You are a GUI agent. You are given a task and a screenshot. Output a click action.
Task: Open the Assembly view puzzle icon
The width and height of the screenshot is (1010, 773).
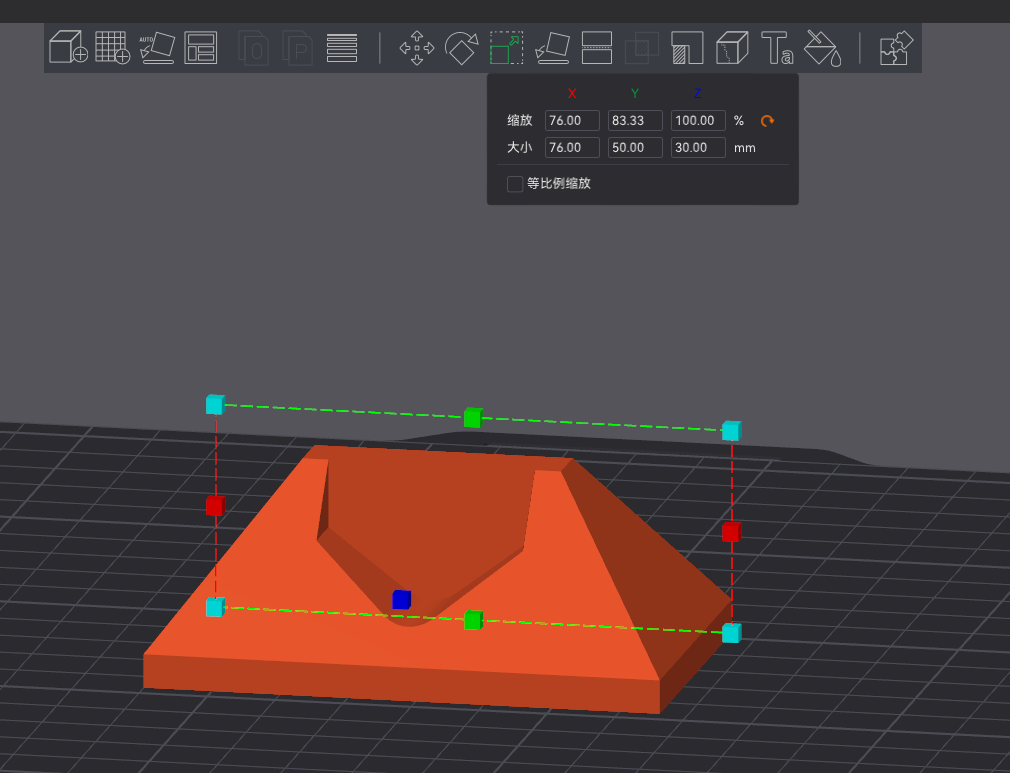pyautogui.click(x=897, y=48)
